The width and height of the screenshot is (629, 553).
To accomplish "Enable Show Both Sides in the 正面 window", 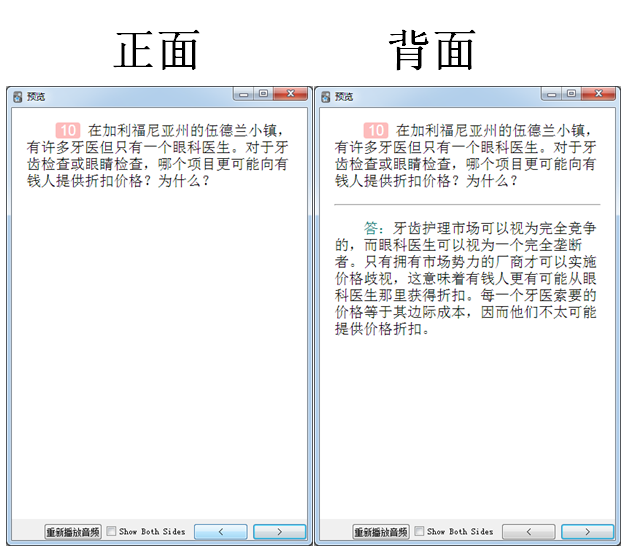I will click(x=112, y=531).
